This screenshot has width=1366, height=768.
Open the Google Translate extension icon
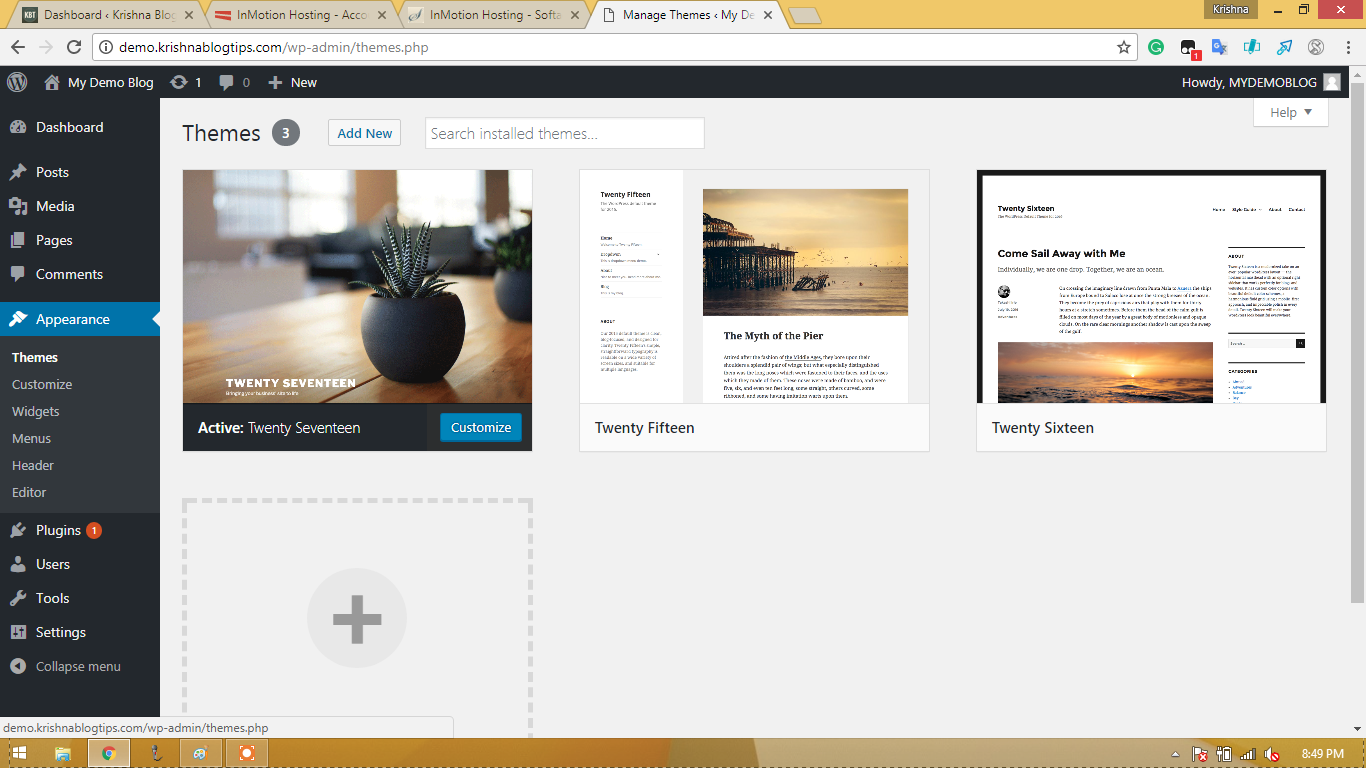[1220, 47]
